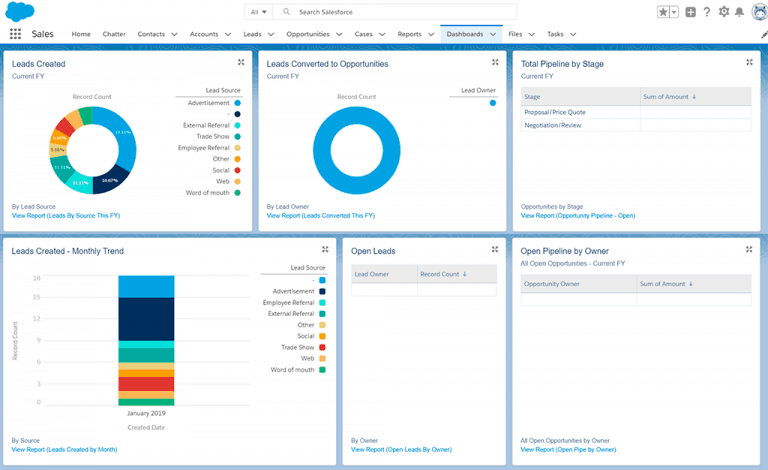
Task: Select the Proposal/Price Quote stage row
Action: tap(636, 112)
